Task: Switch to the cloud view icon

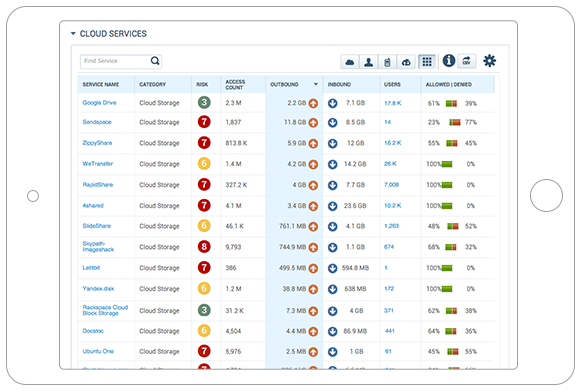Action: click(x=350, y=62)
